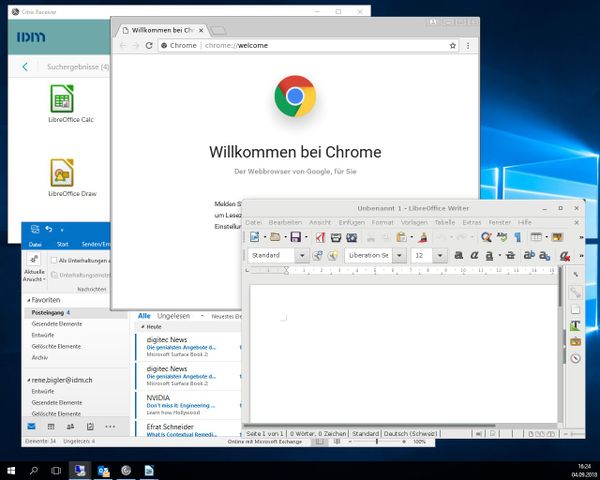Open the Windows Start menu
Screen dimensions: 600x480
coord(11,470)
